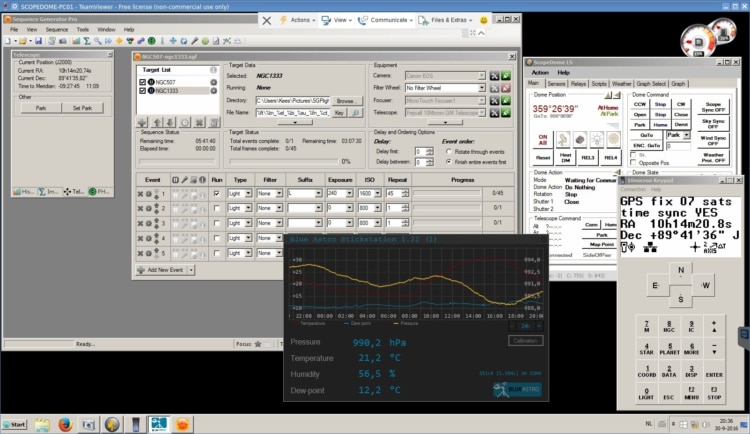Open the Sequence menu
The width and height of the screenshot is (750, 434).
click(x=57, y=30)
